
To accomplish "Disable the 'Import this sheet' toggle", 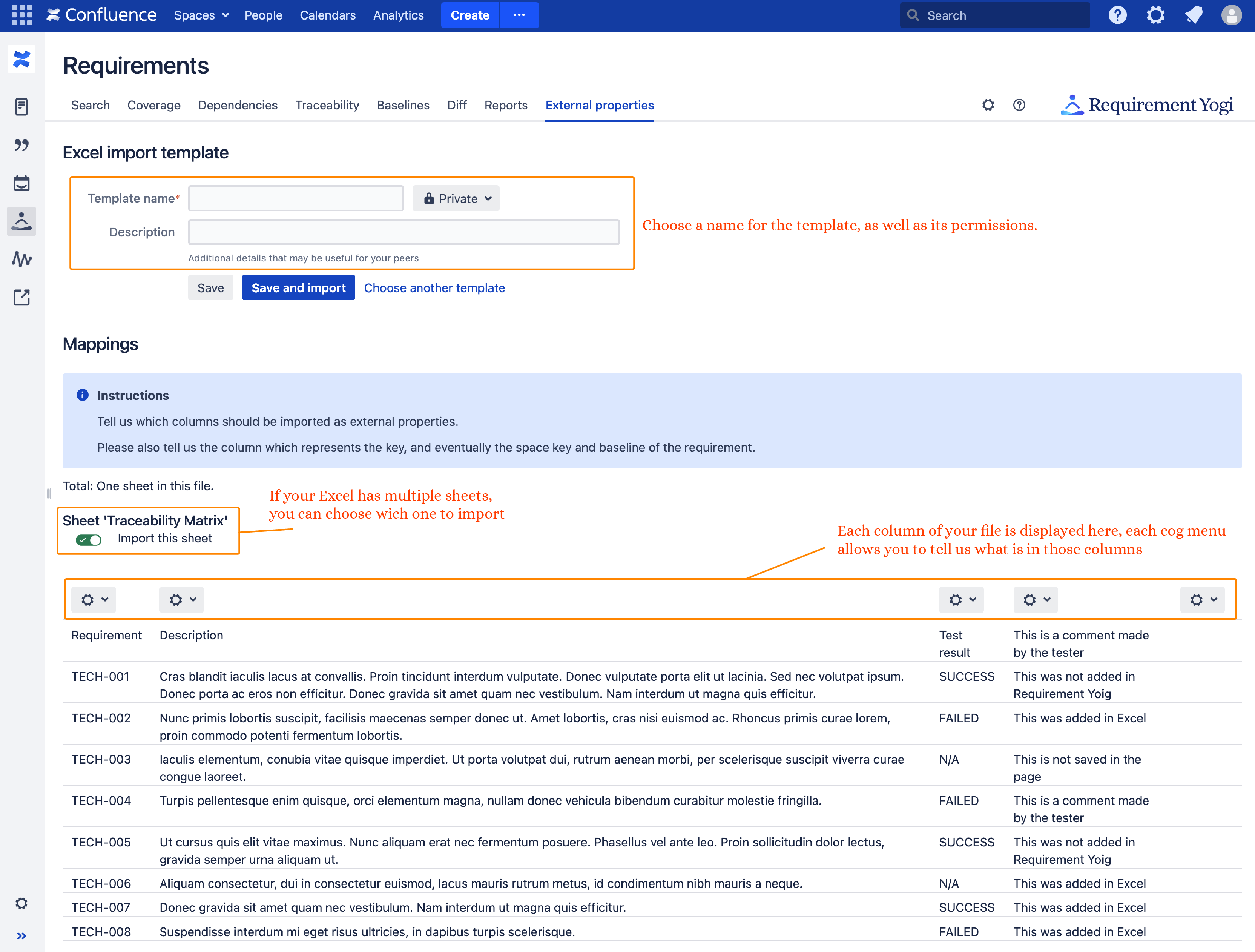I will tap(89, 539).
